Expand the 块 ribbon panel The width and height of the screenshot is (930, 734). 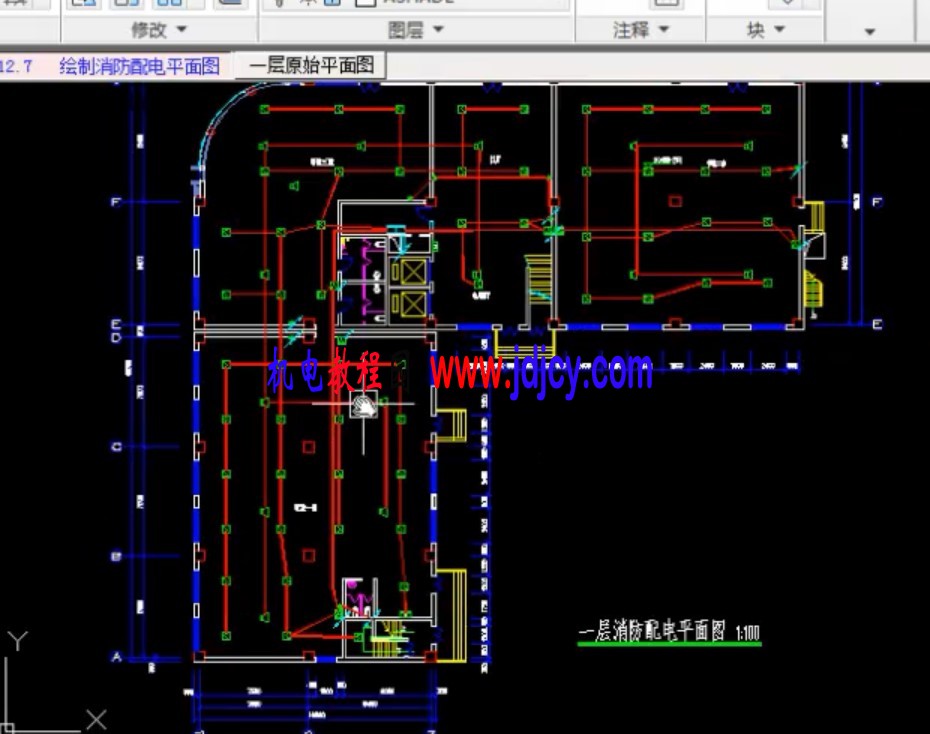click(x=765, y=29)
